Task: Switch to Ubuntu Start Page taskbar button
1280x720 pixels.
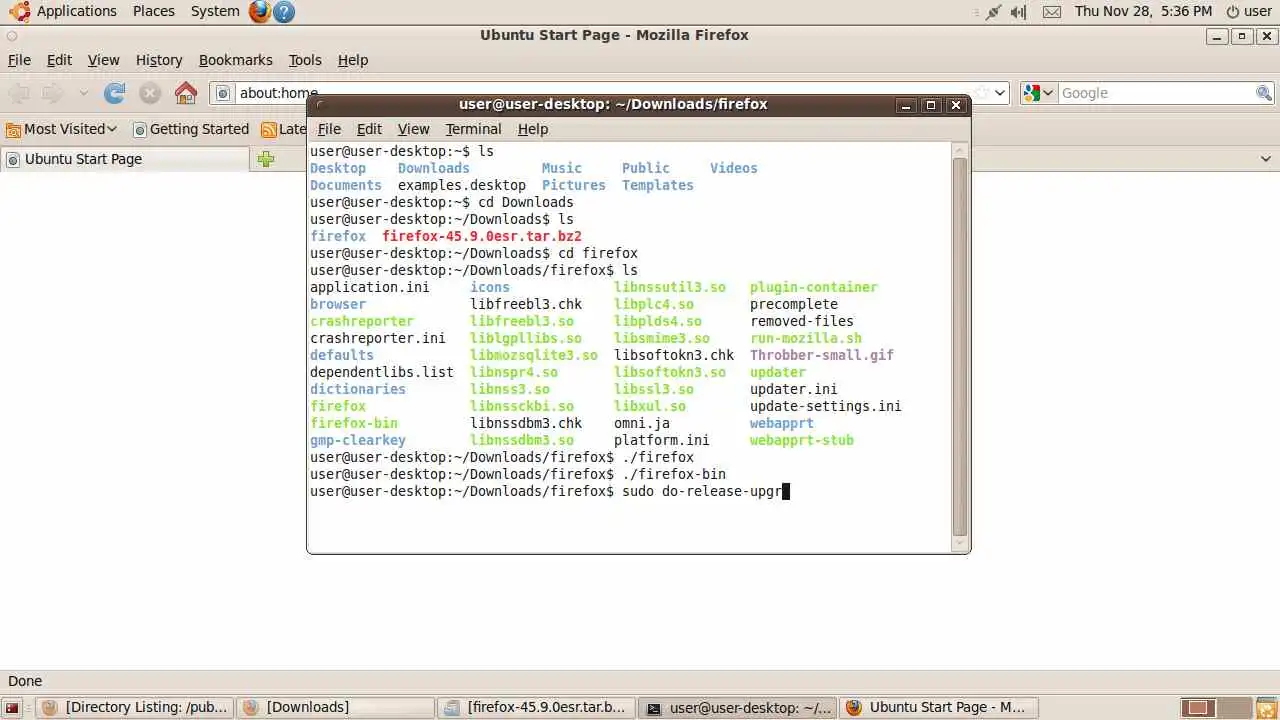Action: tap(938, 708)
